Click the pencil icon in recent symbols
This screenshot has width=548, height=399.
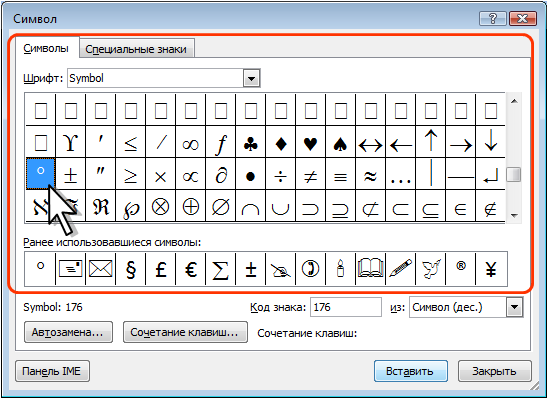(401, 269)
